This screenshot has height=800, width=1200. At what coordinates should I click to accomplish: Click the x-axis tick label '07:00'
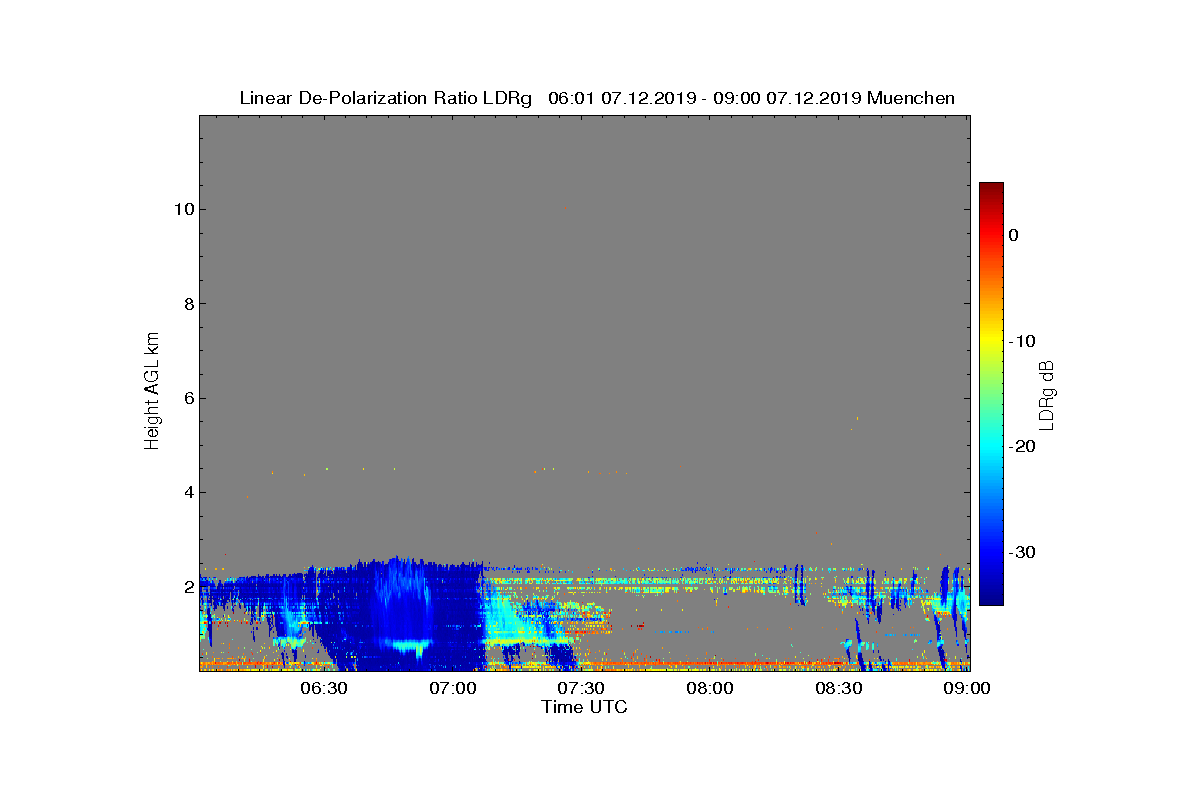[x=452, y=688]
